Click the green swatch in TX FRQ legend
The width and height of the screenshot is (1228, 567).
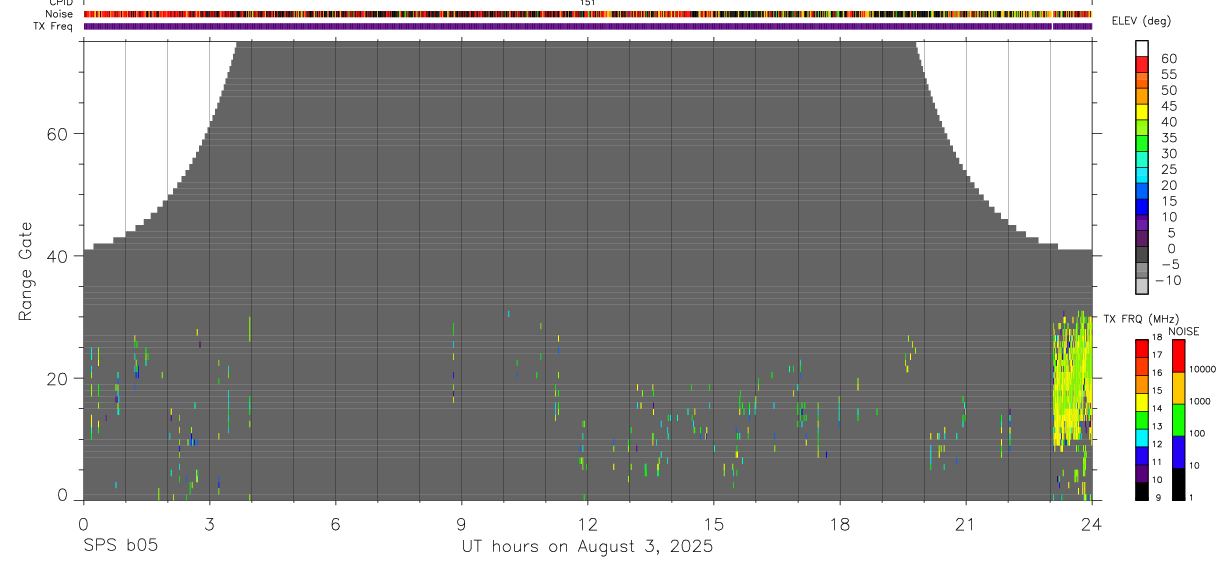coord(1142,420)
